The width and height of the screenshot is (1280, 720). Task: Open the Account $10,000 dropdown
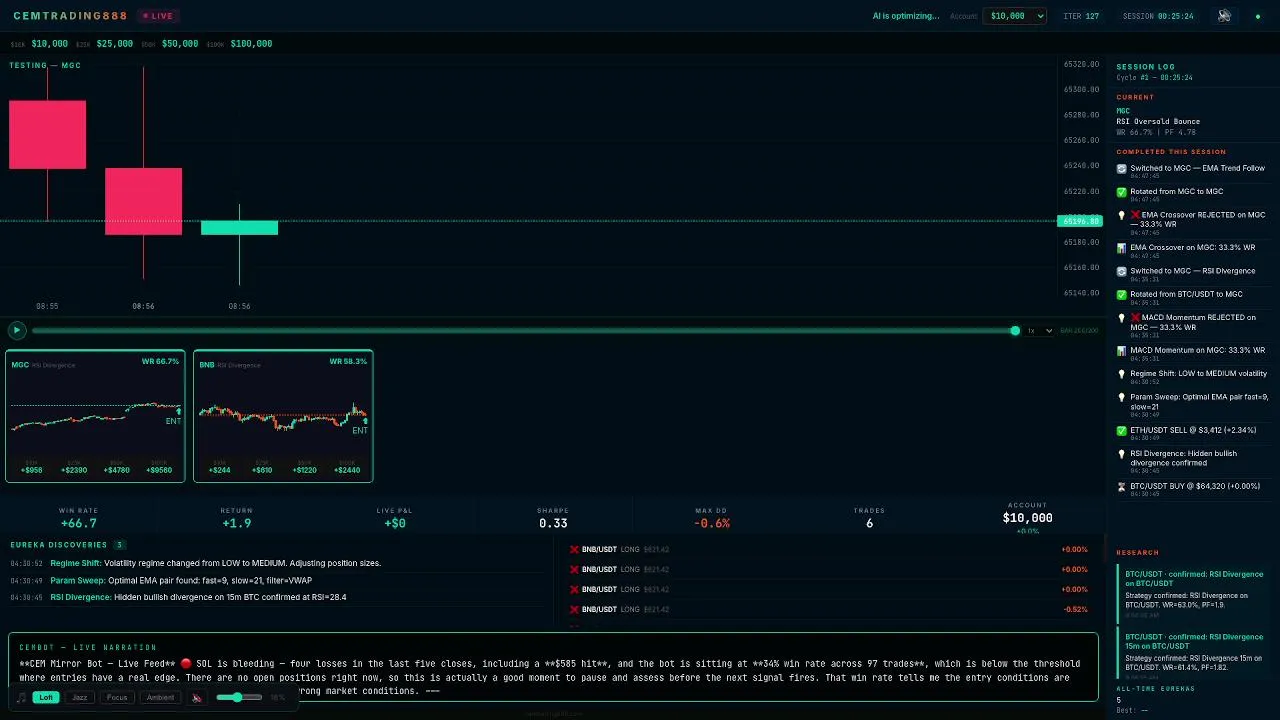pos(1015,16)
